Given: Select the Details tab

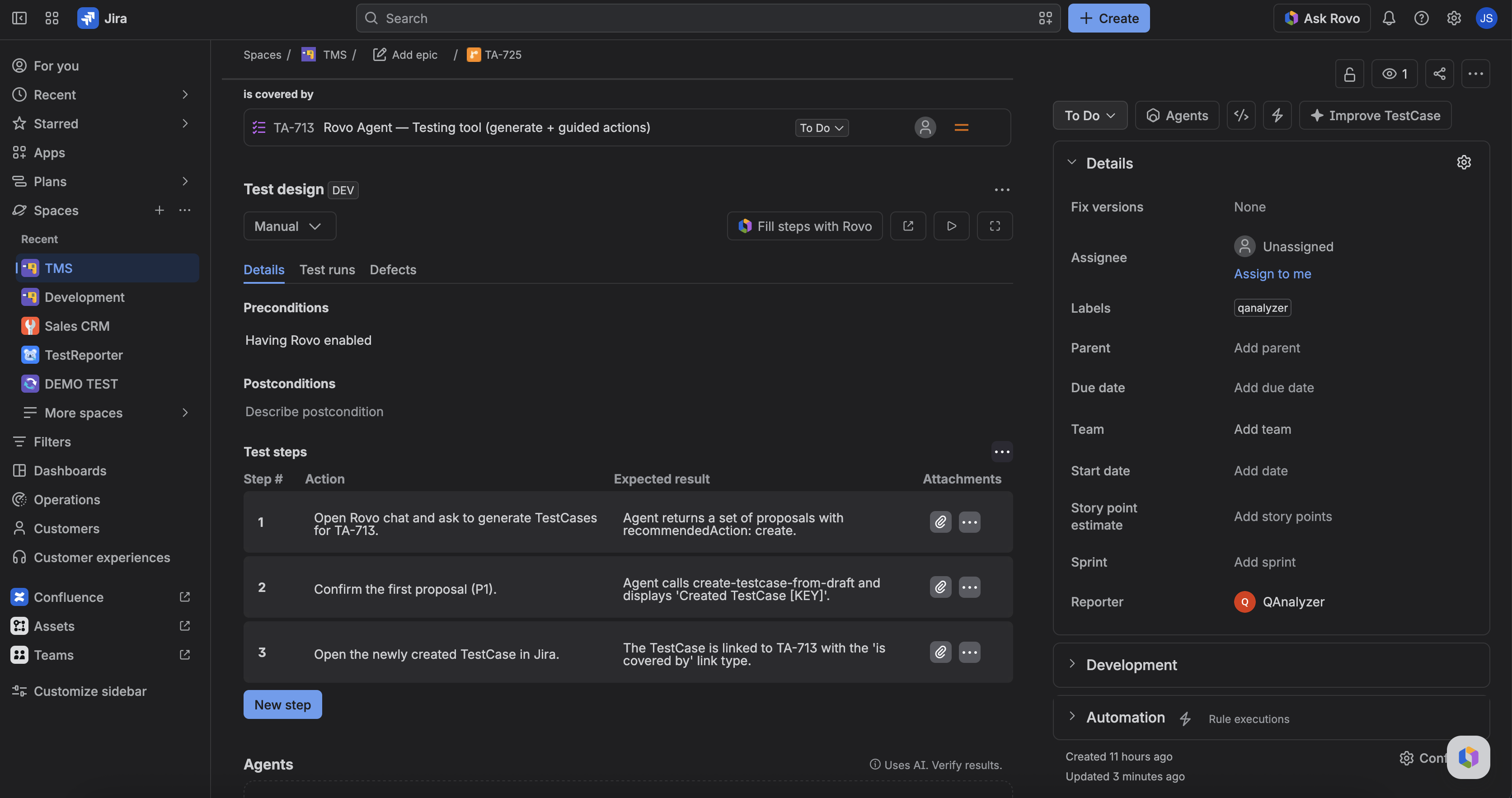Looking at the screenshot, I should pos(263,270).
